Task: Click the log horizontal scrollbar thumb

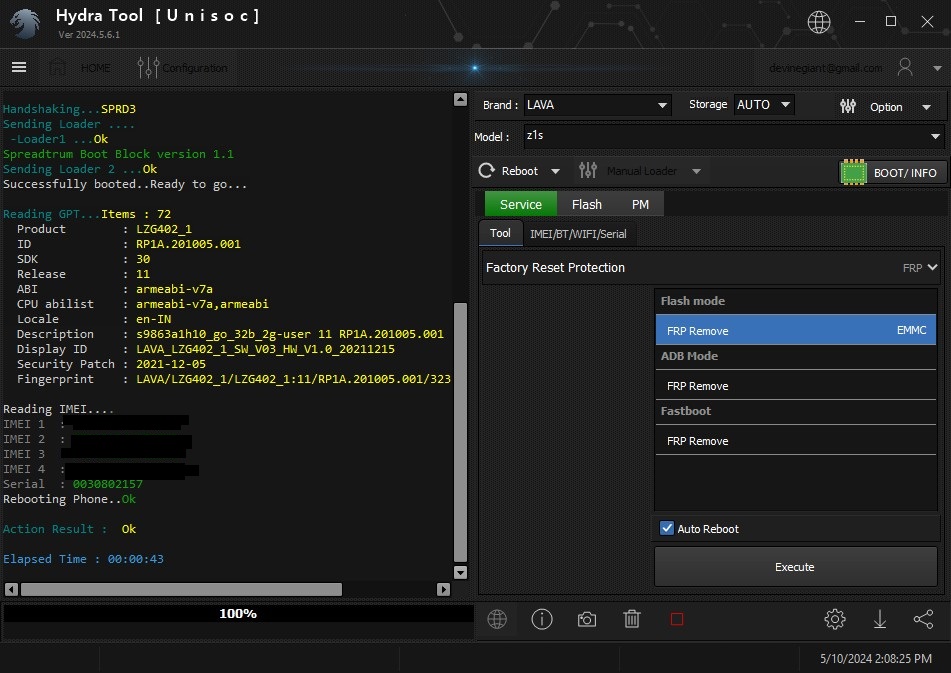Action: coord(181,589)
